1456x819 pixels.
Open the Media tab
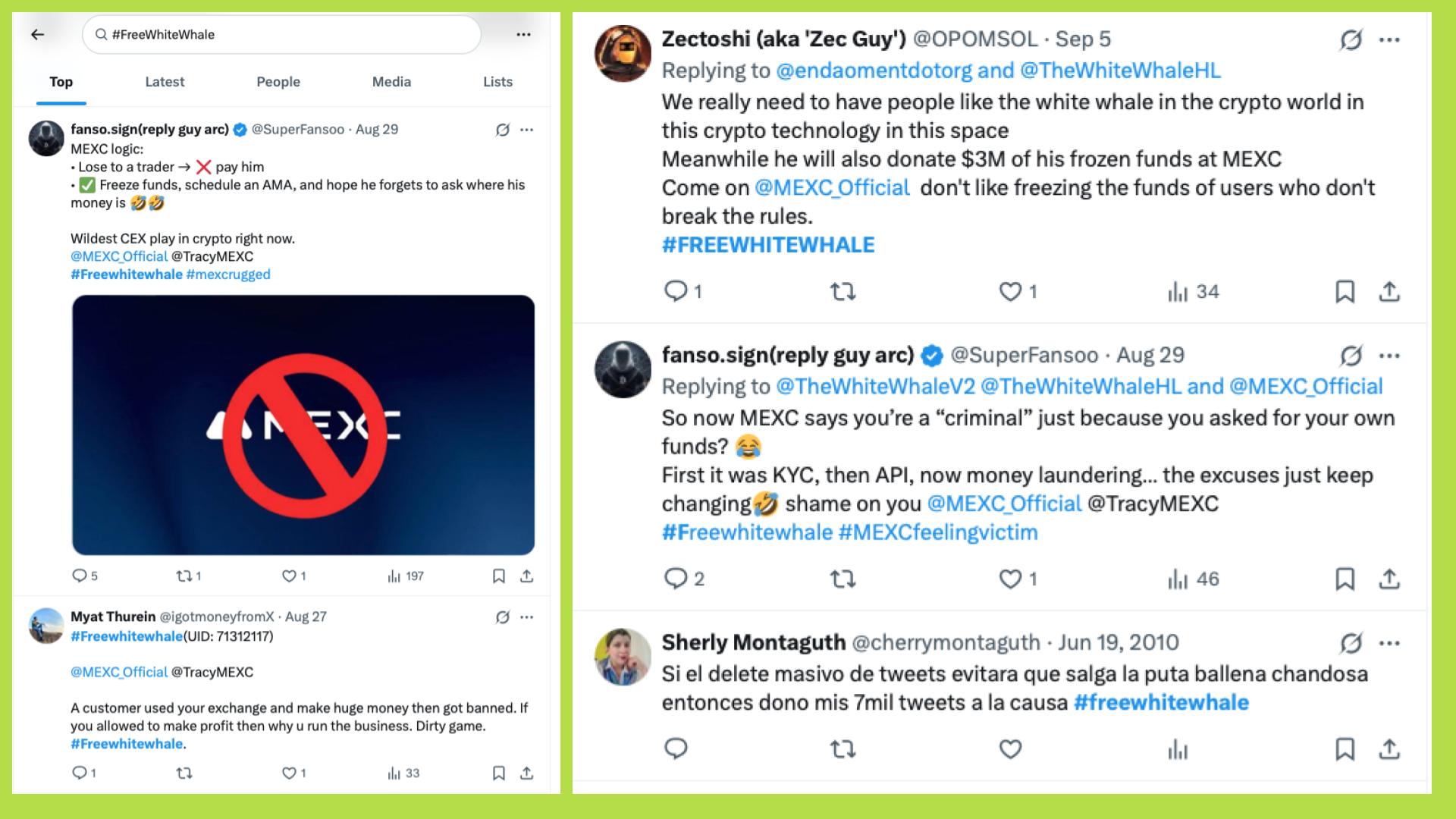[x=391, y=82]
